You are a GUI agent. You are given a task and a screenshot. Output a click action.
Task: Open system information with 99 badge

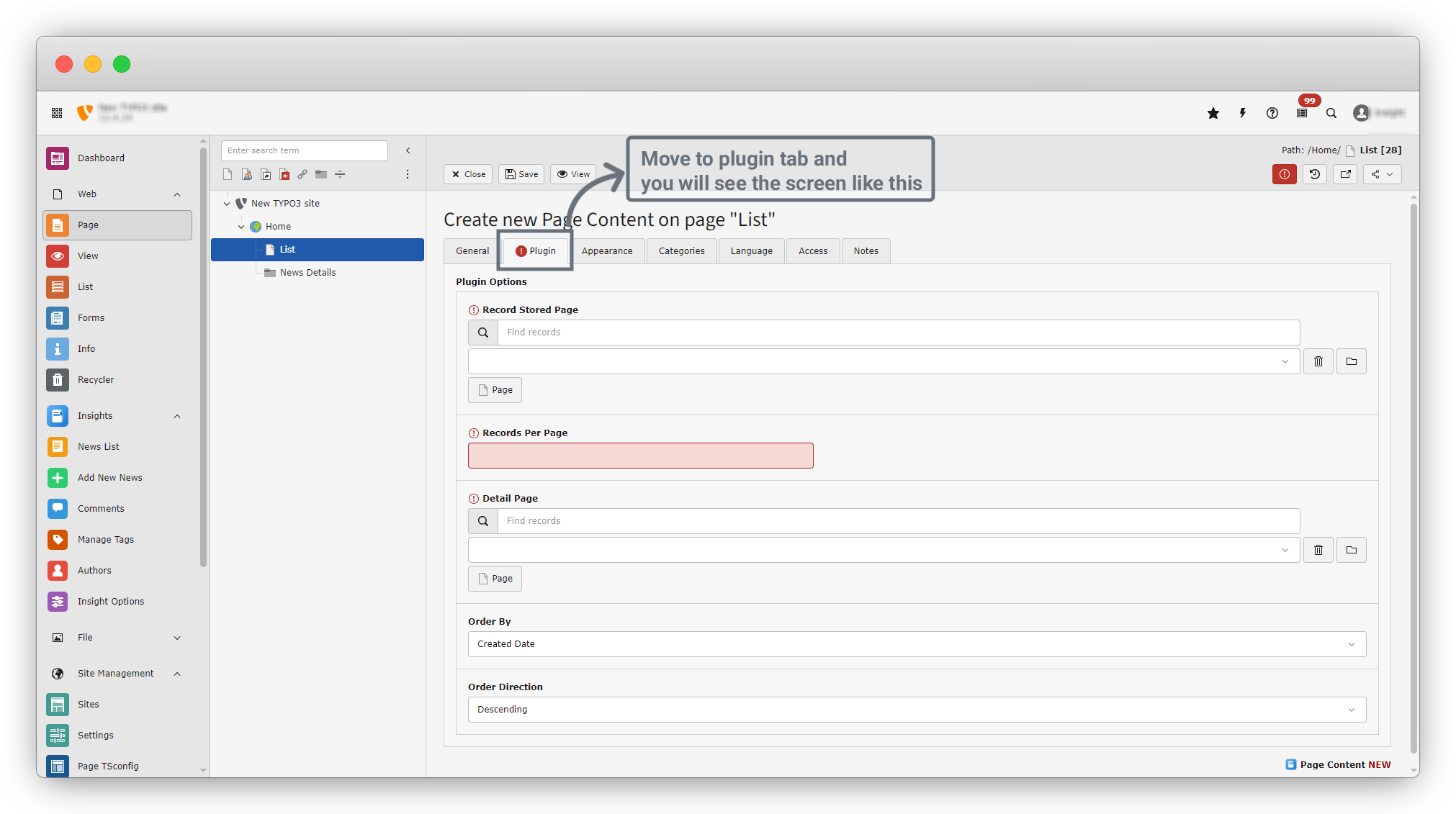[x=1302, y=113]
